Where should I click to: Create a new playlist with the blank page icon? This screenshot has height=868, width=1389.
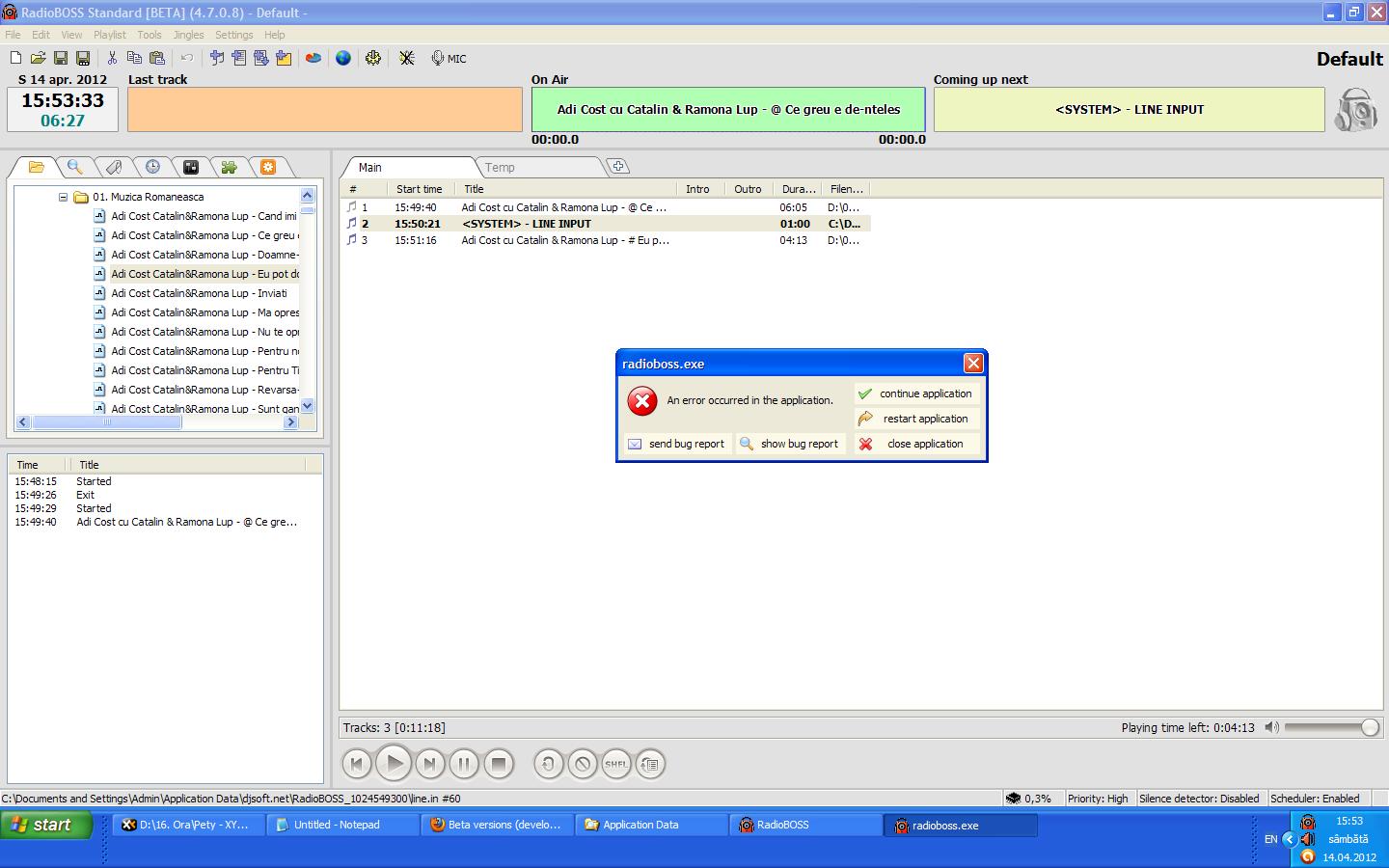[15, 59]
